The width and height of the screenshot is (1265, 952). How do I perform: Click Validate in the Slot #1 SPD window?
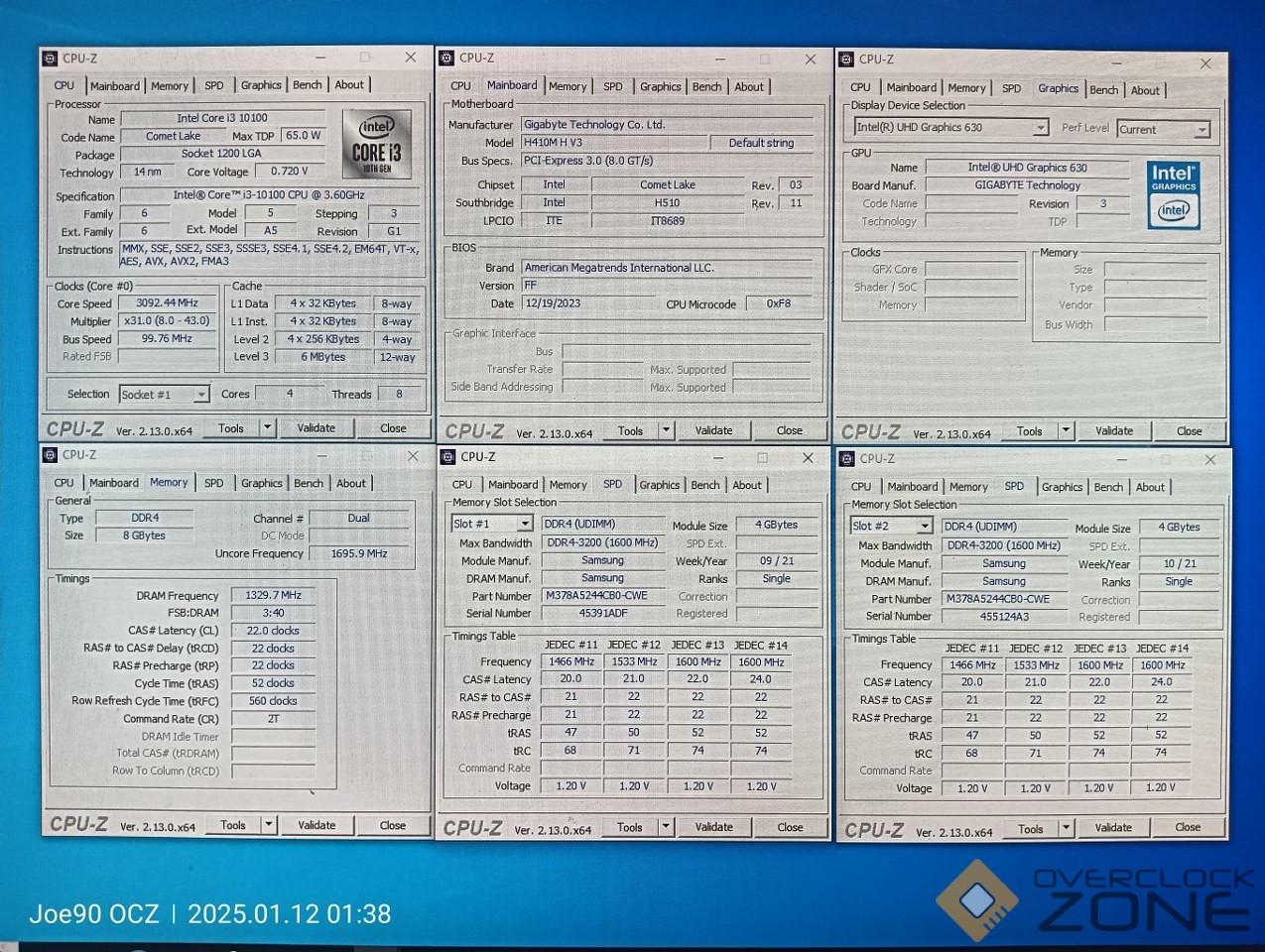[713, 827]
